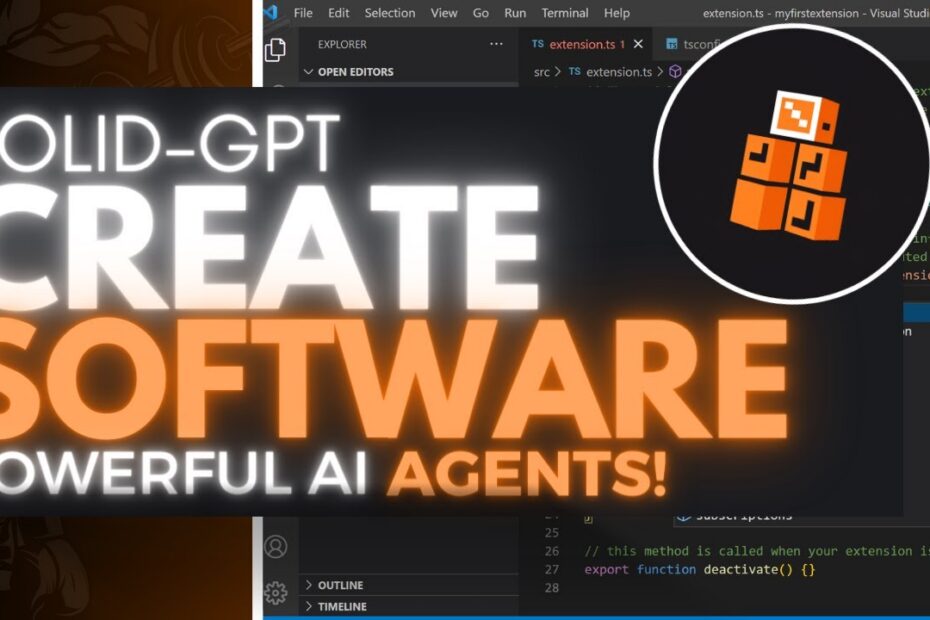The height and width of the screenshot is (620, 930).
Task: Close the extension.ts tab
Action: 638,44
